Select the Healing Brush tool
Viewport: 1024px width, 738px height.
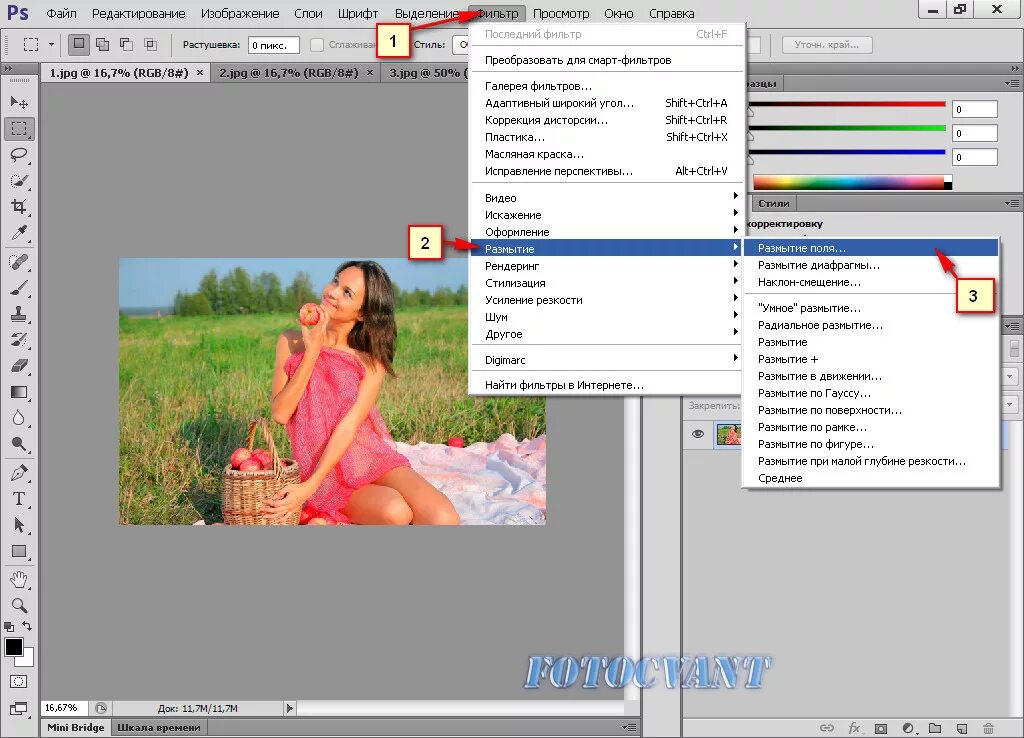click(19, 262)
